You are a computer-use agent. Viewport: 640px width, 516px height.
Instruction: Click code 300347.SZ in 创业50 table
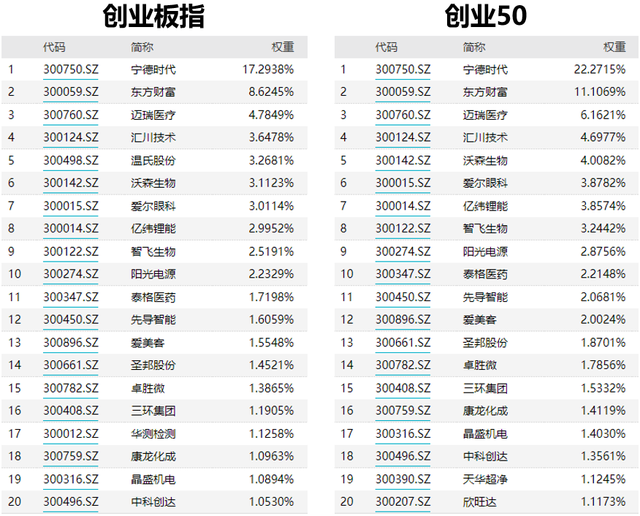(403, 274)
